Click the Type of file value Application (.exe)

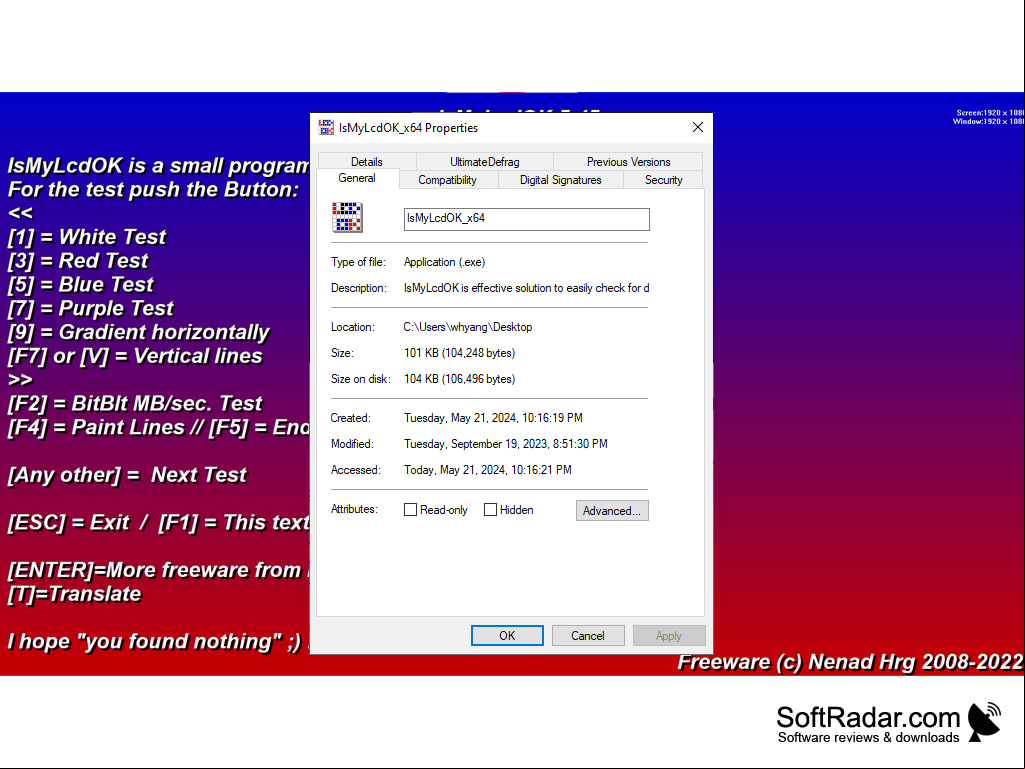point(445,262)
